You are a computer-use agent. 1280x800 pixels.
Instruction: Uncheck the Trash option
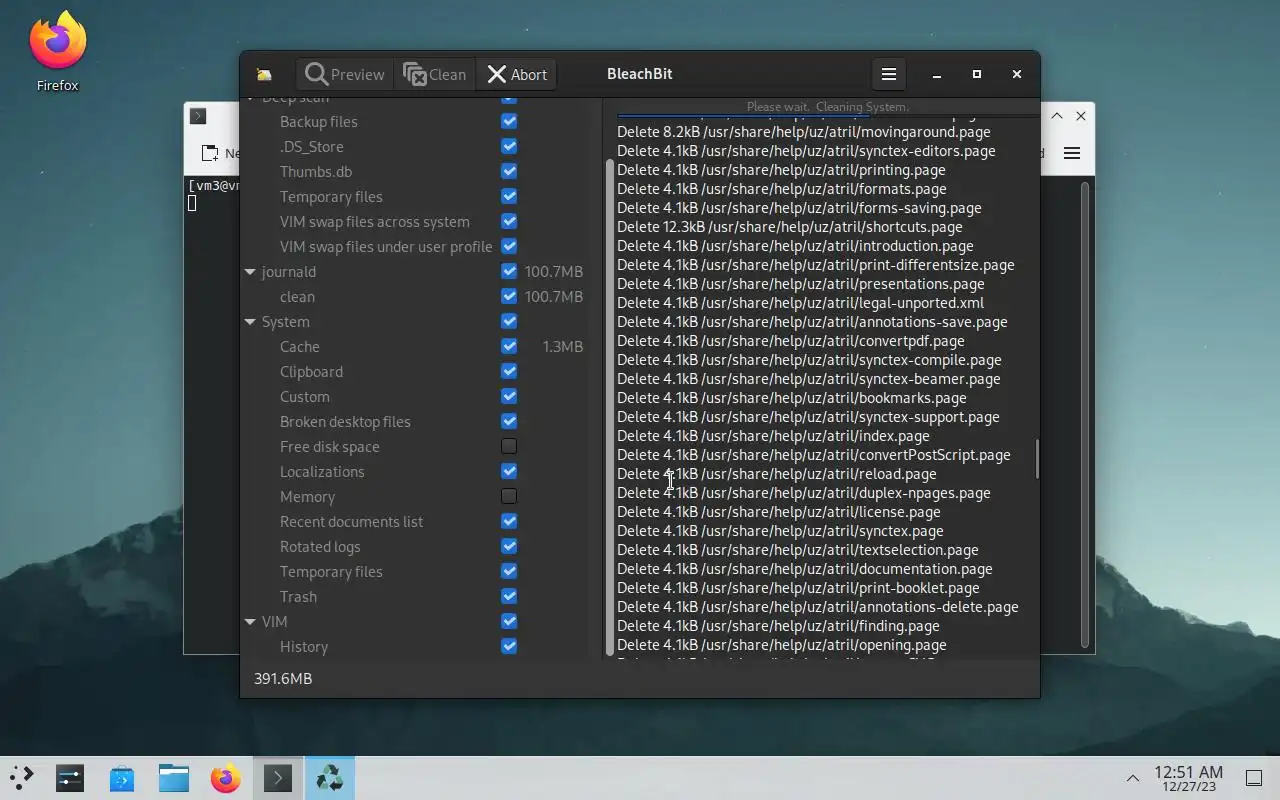click(x=509, y=596)
